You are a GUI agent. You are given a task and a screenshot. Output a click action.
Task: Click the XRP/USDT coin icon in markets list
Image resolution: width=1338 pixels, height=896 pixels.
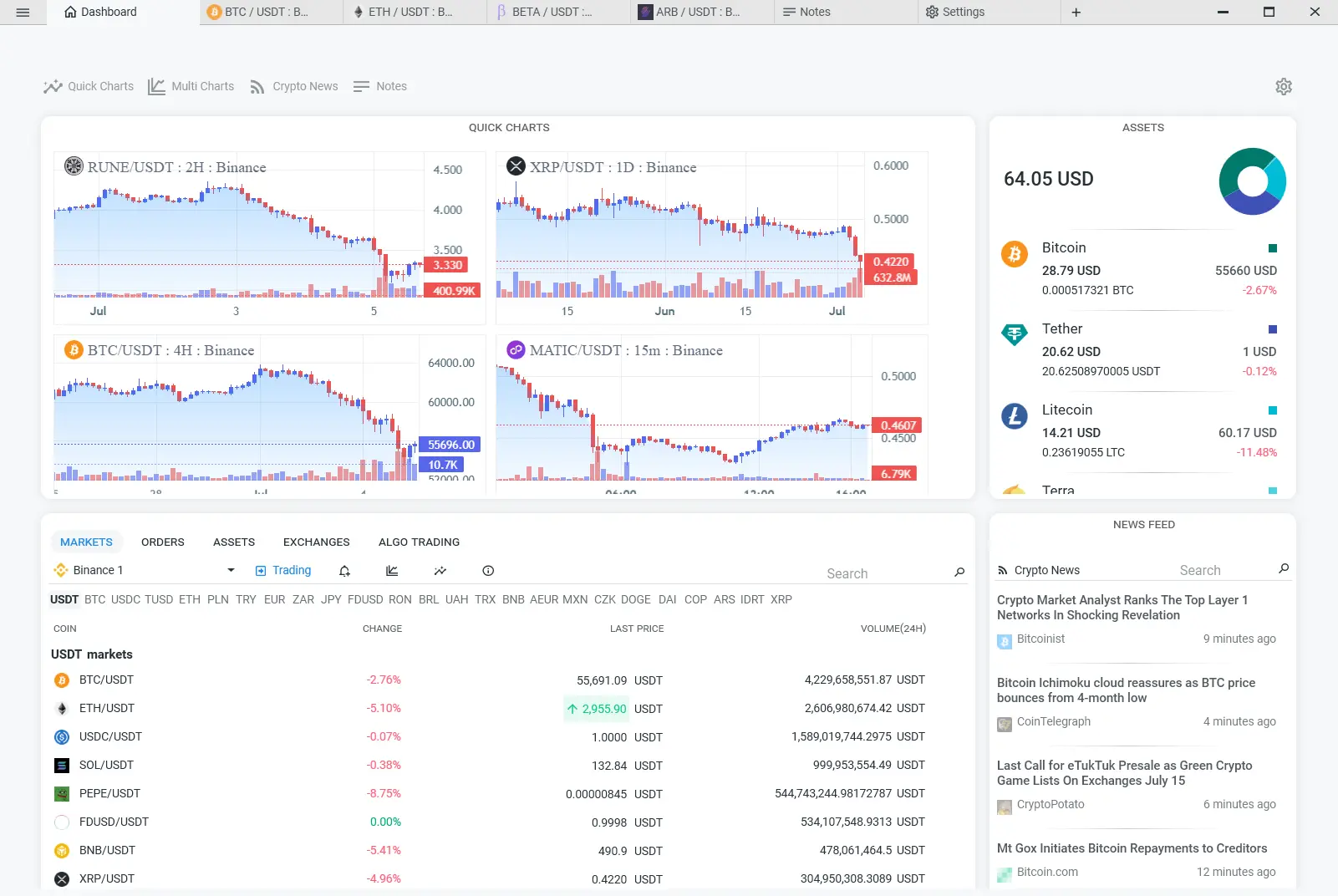point(62,879)
